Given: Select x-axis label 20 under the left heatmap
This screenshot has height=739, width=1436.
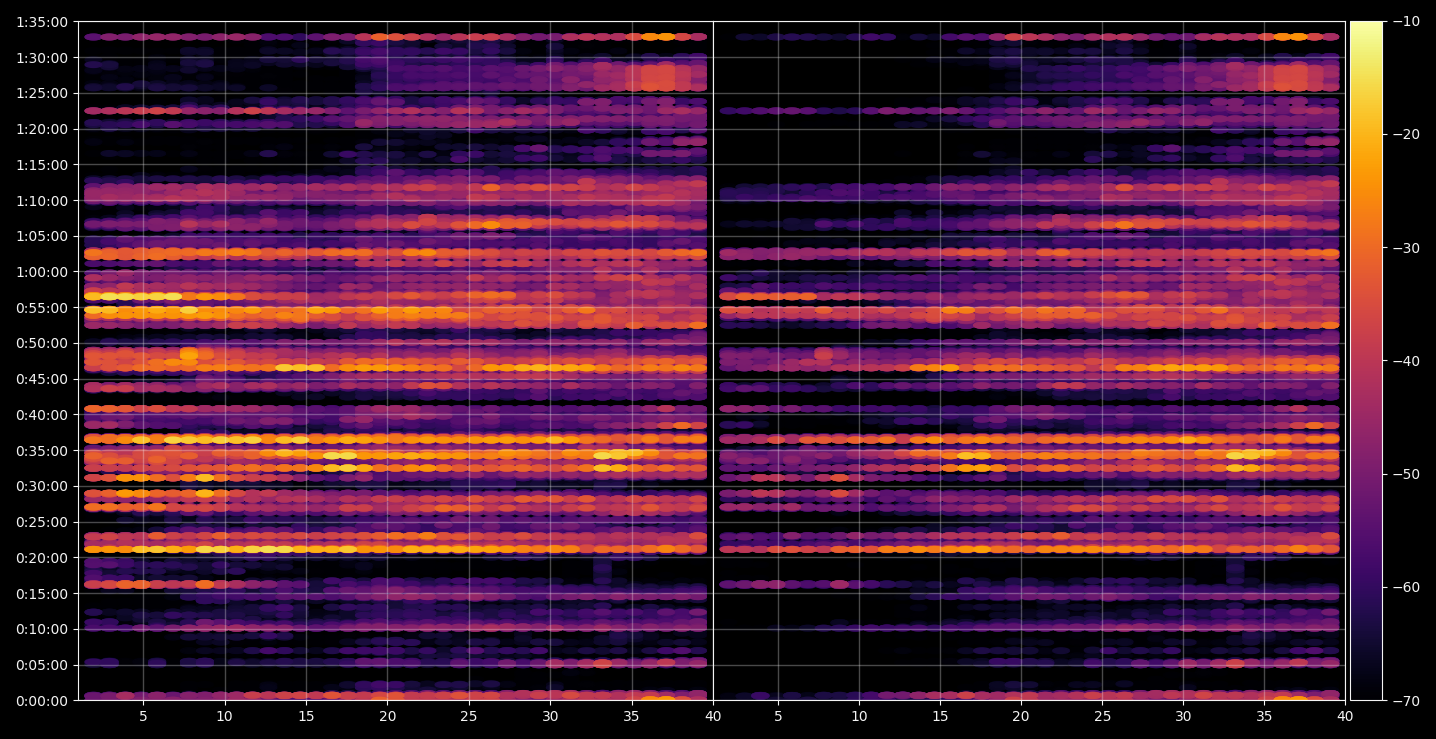Looking at the screenshot, I should point(387,716).
